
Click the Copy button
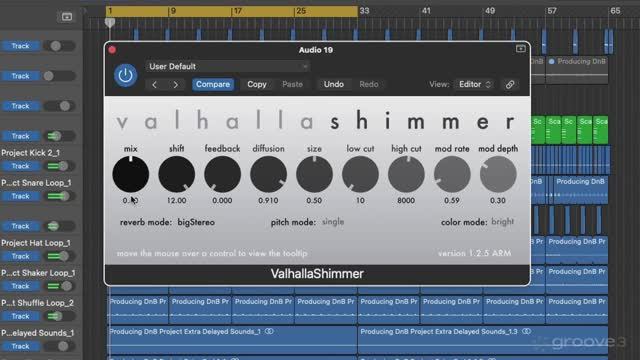tap(257, 84)
